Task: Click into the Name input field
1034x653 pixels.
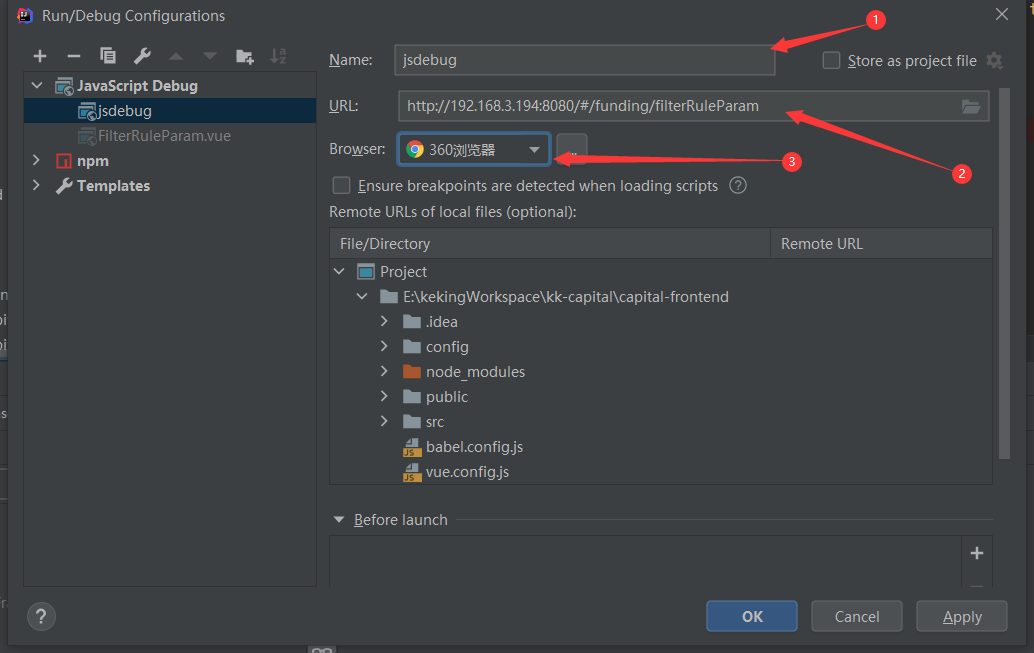Action: (x=584, y=60)
